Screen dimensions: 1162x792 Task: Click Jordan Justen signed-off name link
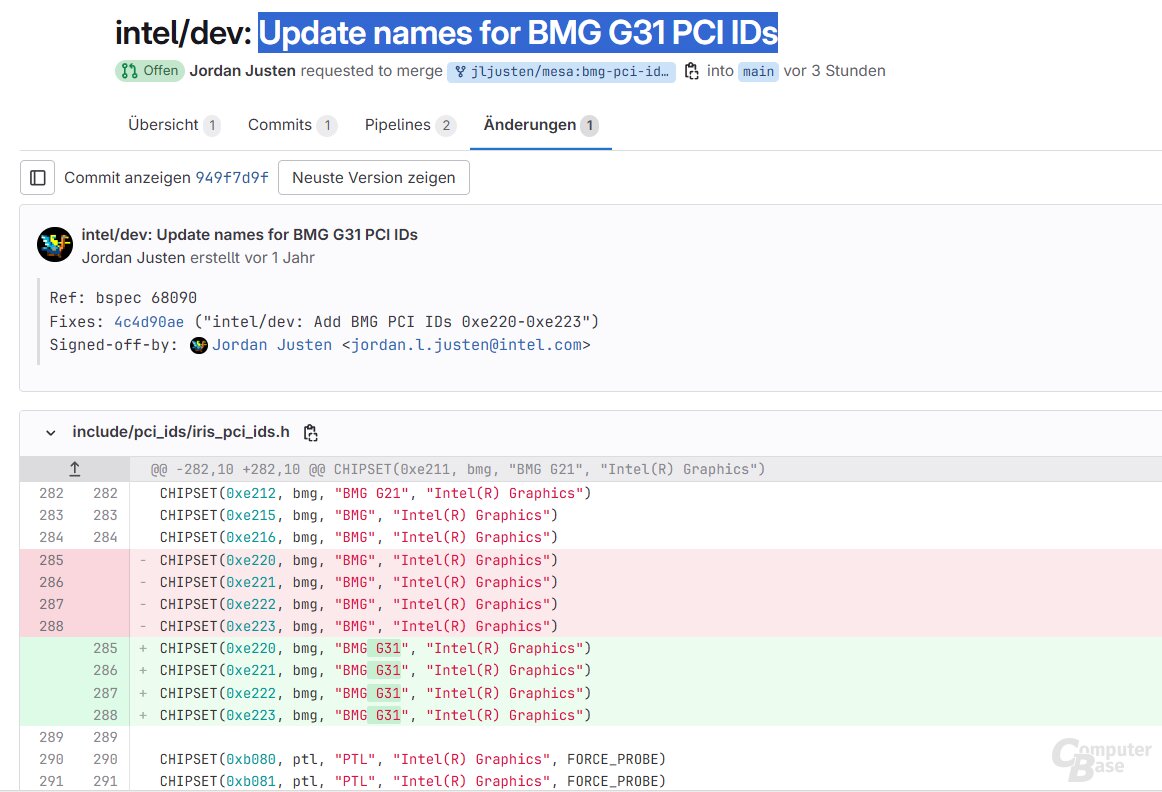click(272, 345)
